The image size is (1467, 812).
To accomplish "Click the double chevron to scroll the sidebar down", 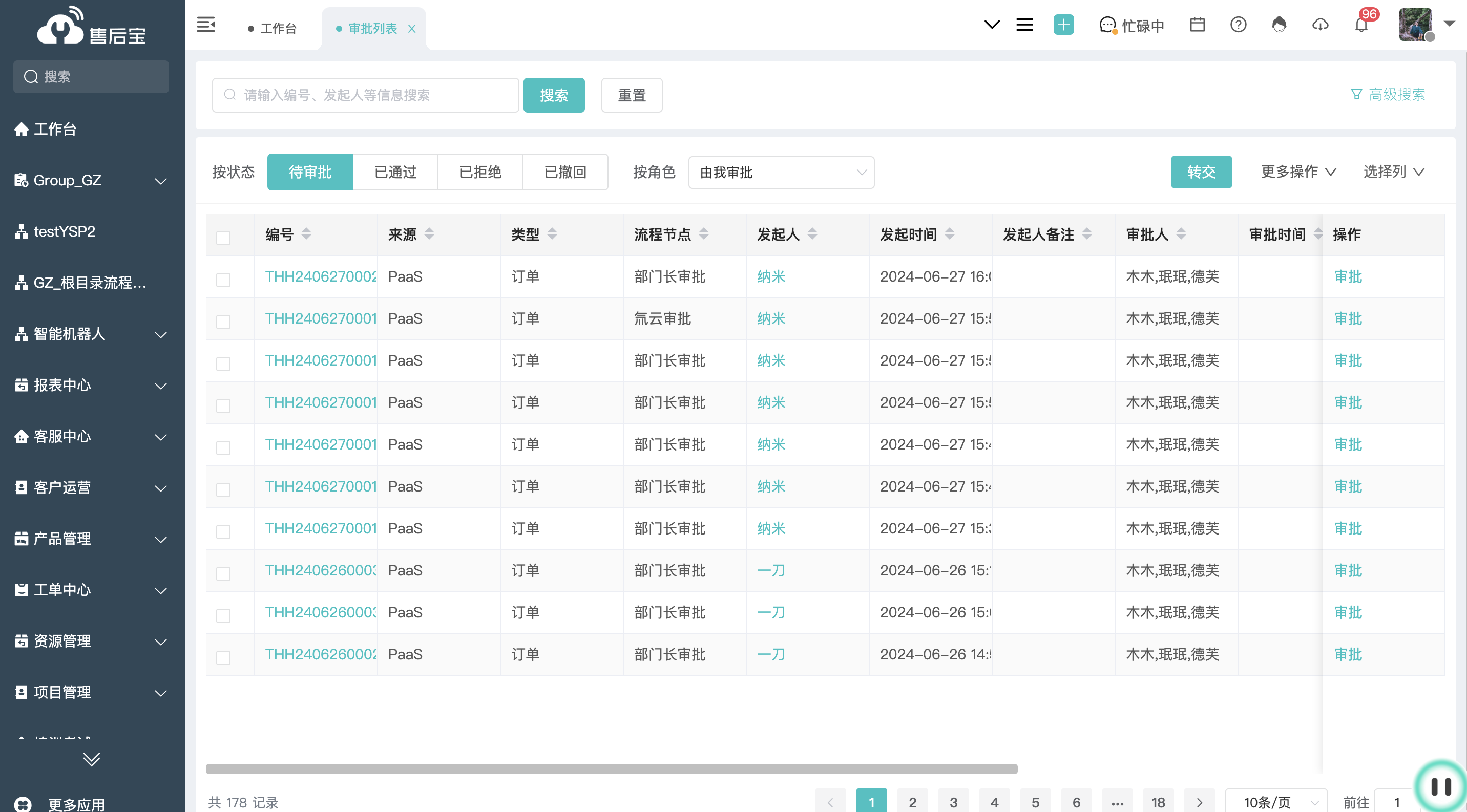I will [x=92, y=760].
